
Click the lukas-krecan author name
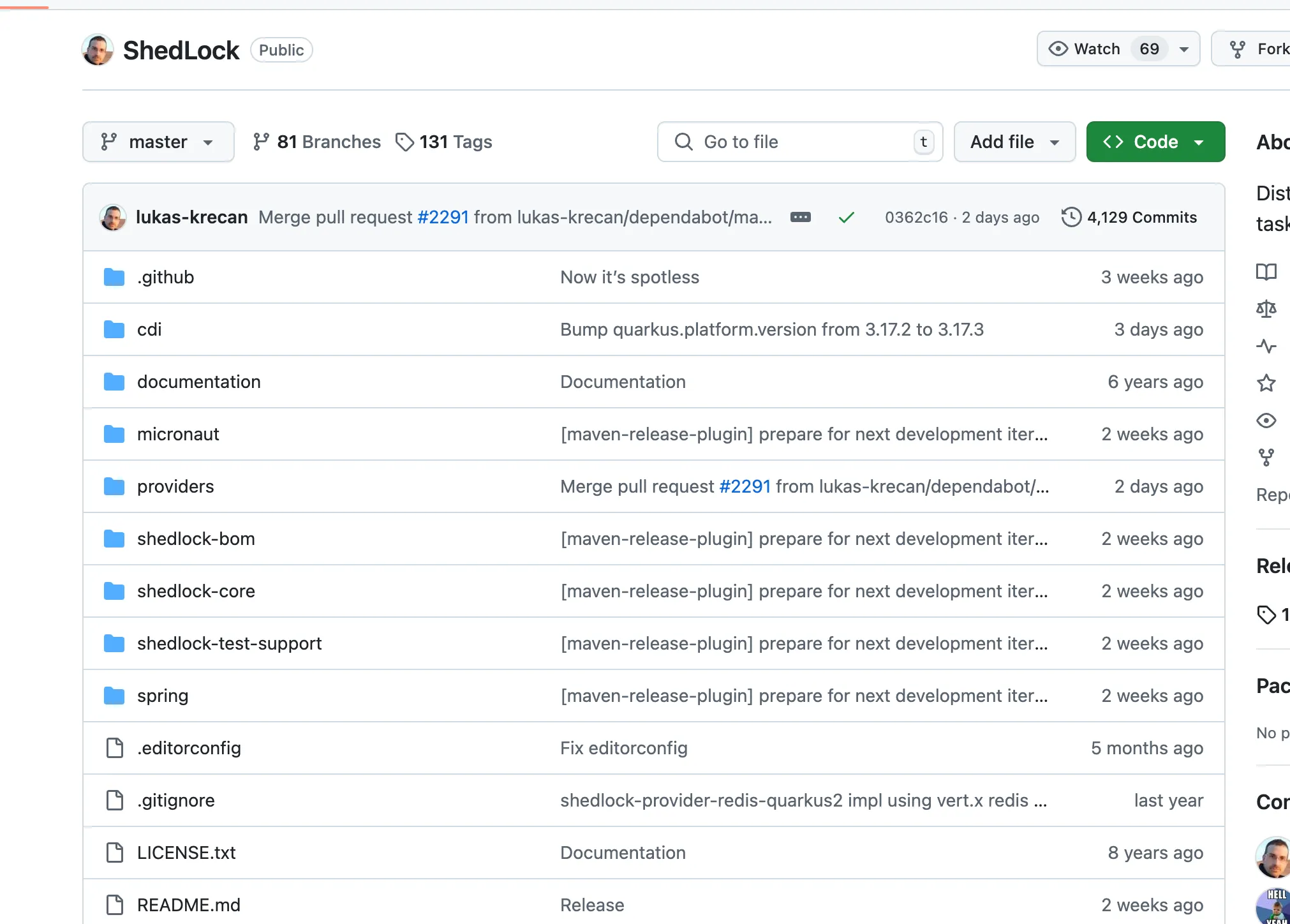191,218
